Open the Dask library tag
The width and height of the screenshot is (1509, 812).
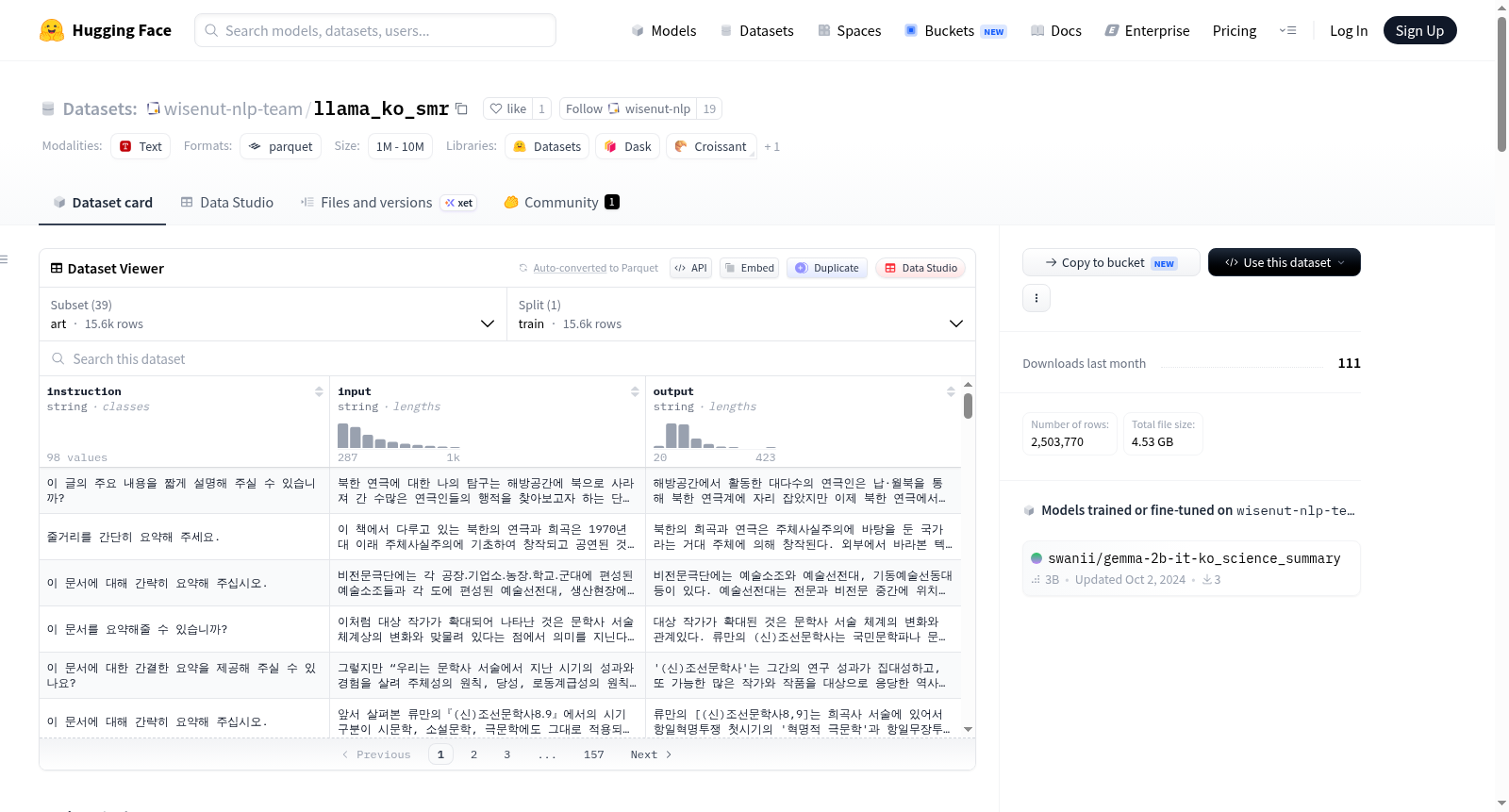coord(627,146)
